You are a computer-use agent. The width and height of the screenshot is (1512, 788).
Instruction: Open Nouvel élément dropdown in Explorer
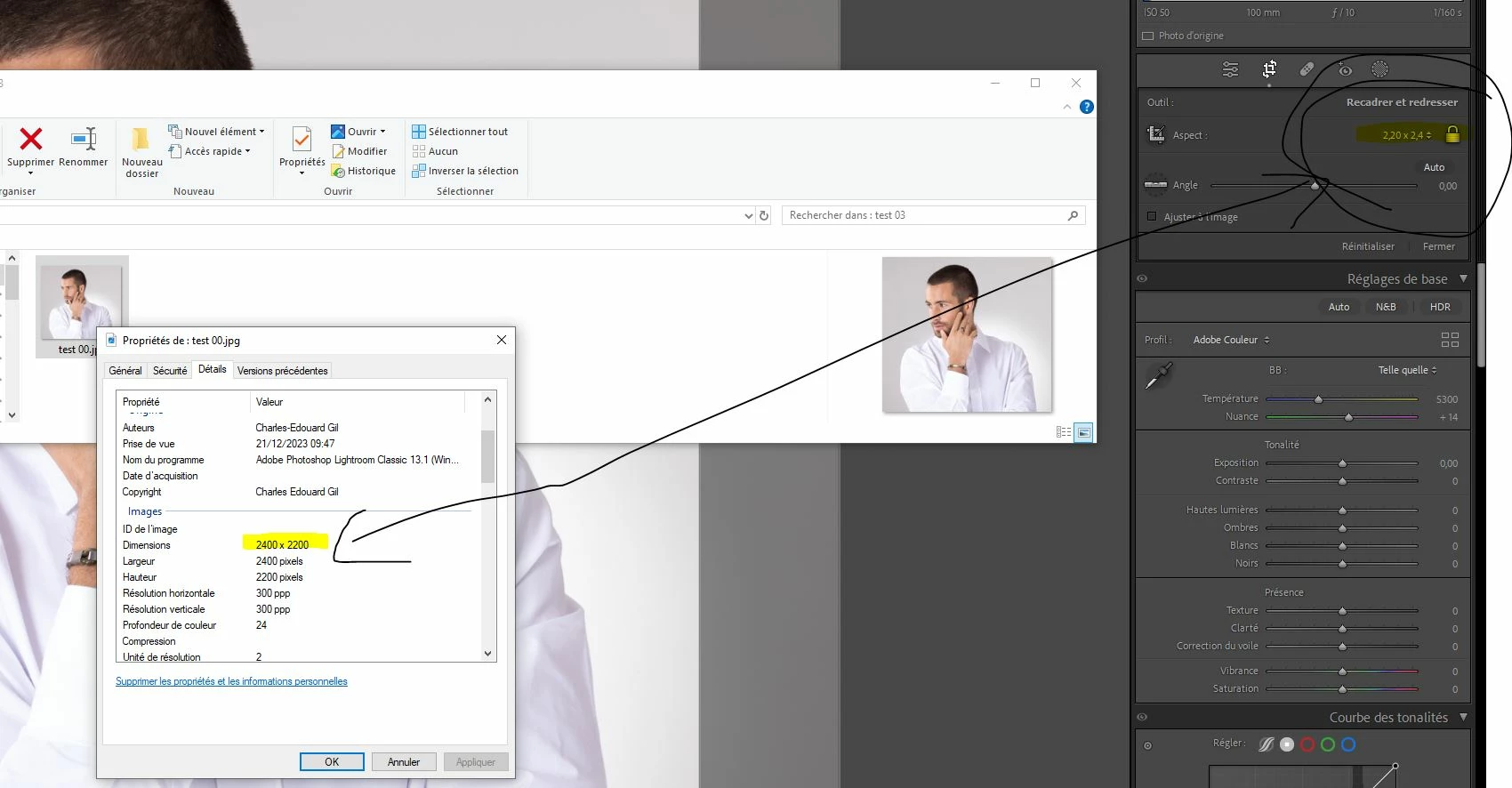click(216, 131)
